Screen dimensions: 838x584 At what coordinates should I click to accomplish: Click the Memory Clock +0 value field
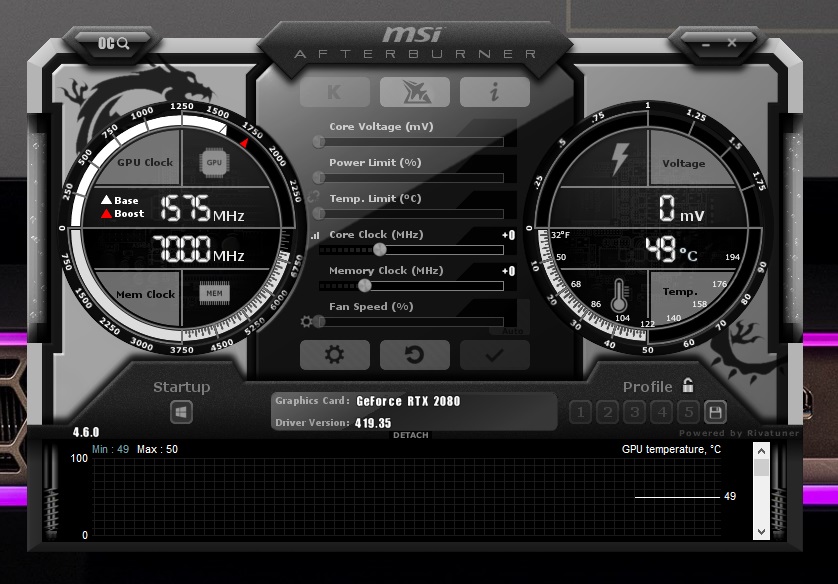509,271
